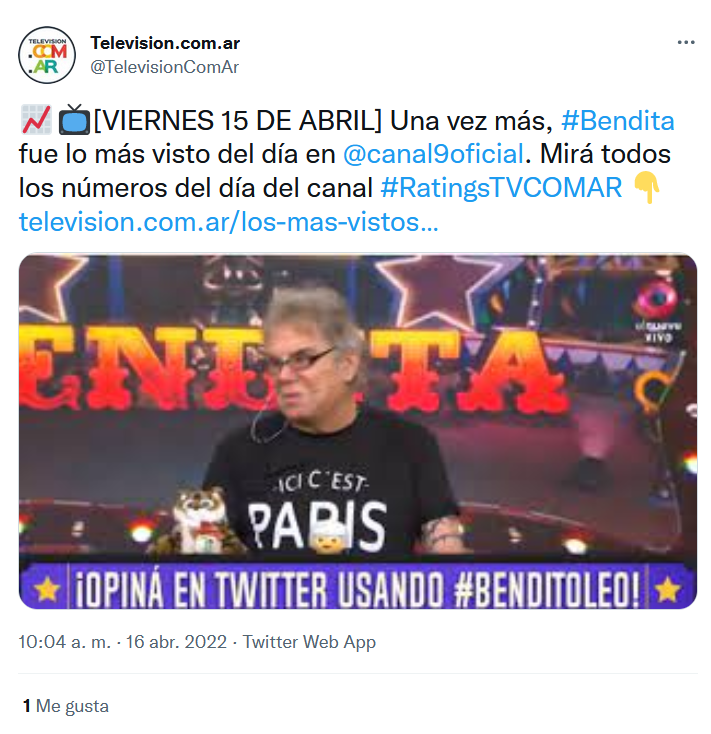Open the #Bendita hashtag link
This screenshot has width=711, height=734.
coord(617,121)
